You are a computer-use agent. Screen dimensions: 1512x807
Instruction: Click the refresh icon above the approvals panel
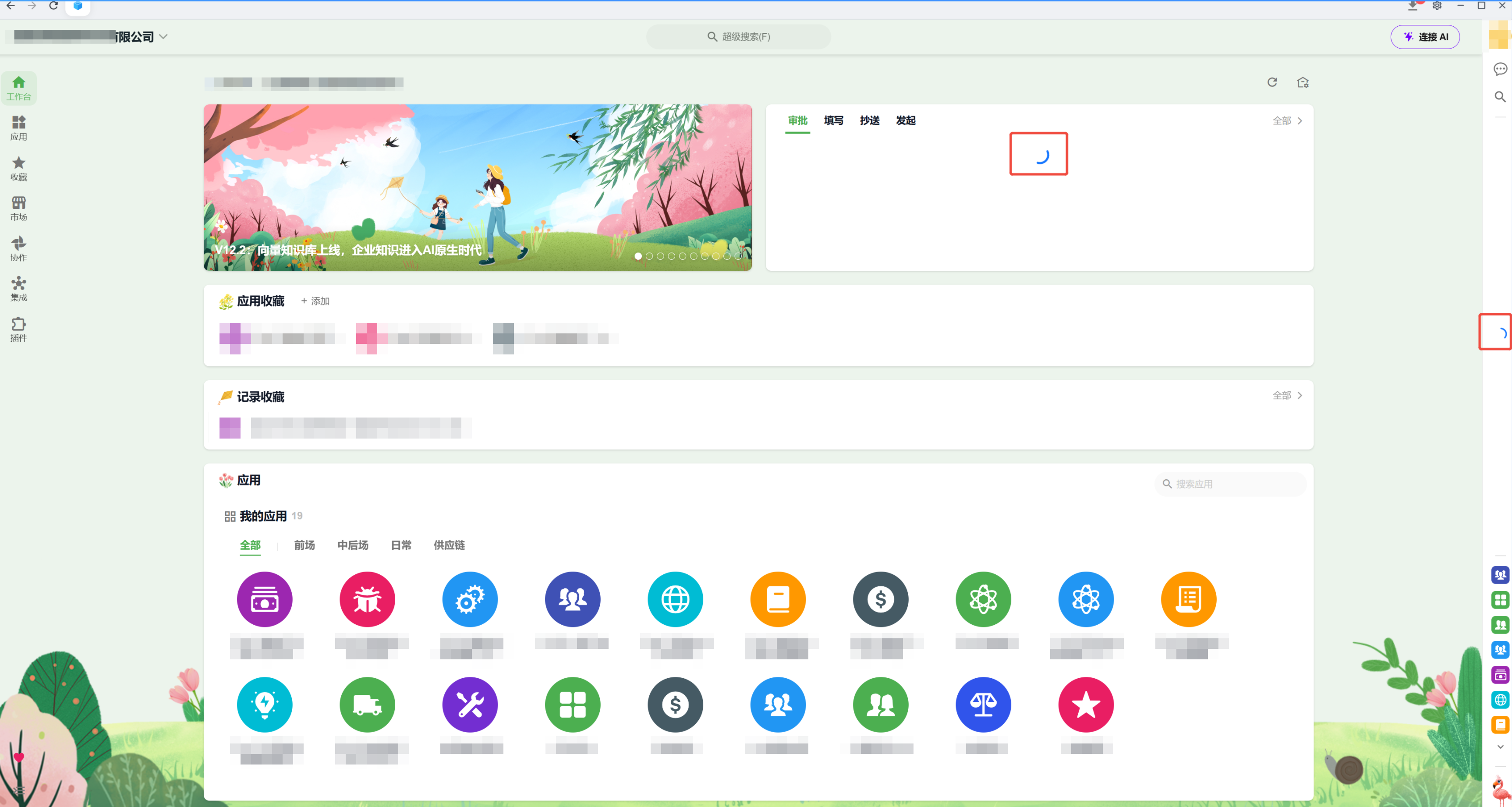(x=1272, y=82)
